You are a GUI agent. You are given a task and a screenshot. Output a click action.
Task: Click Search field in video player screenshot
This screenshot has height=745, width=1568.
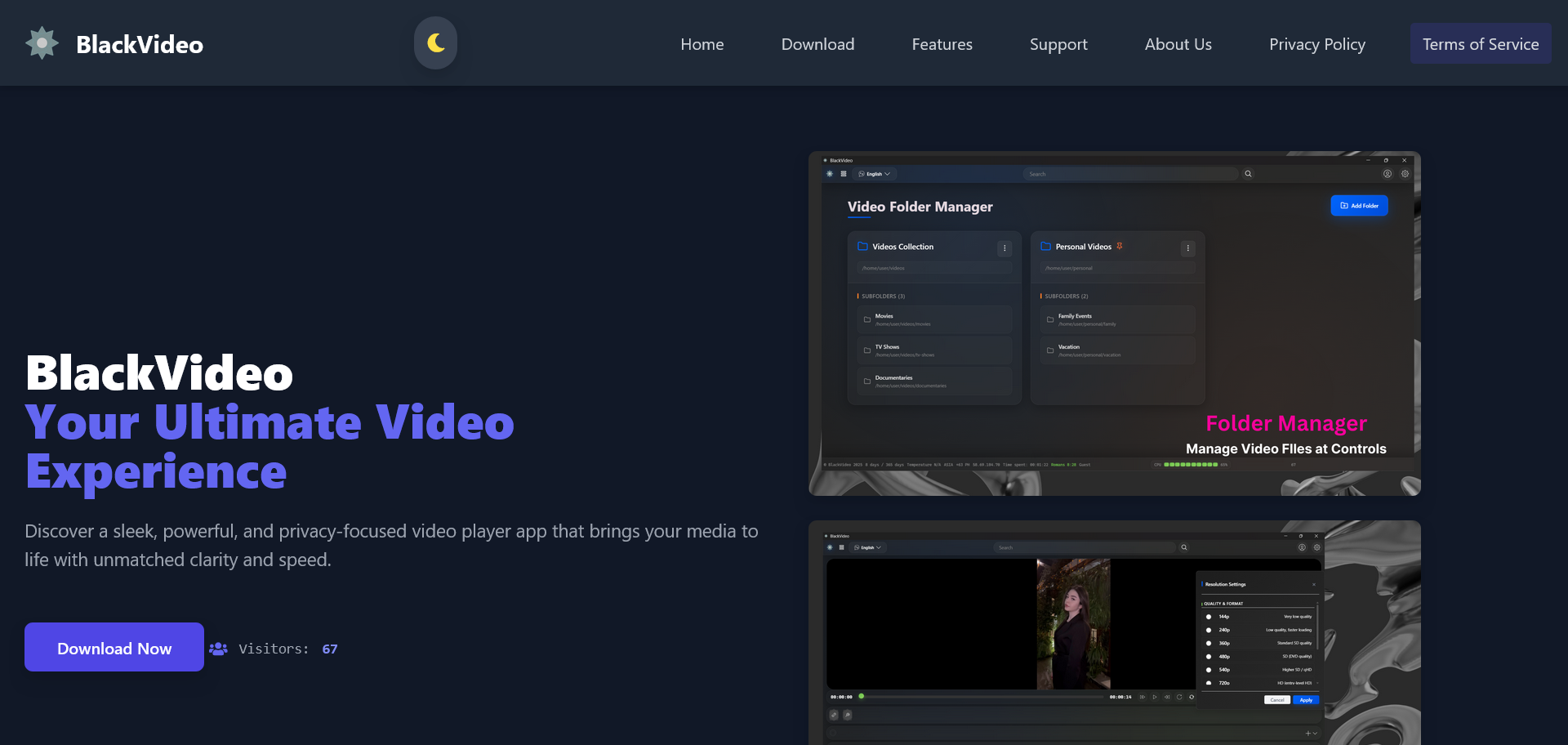tap(1085, 547)
